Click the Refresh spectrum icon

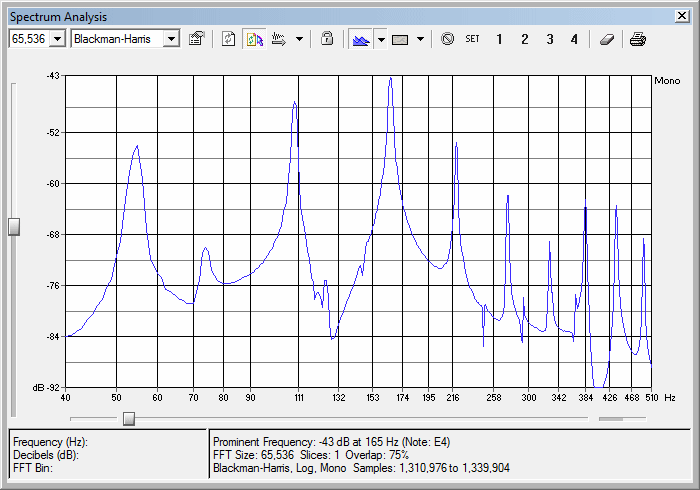229,39
